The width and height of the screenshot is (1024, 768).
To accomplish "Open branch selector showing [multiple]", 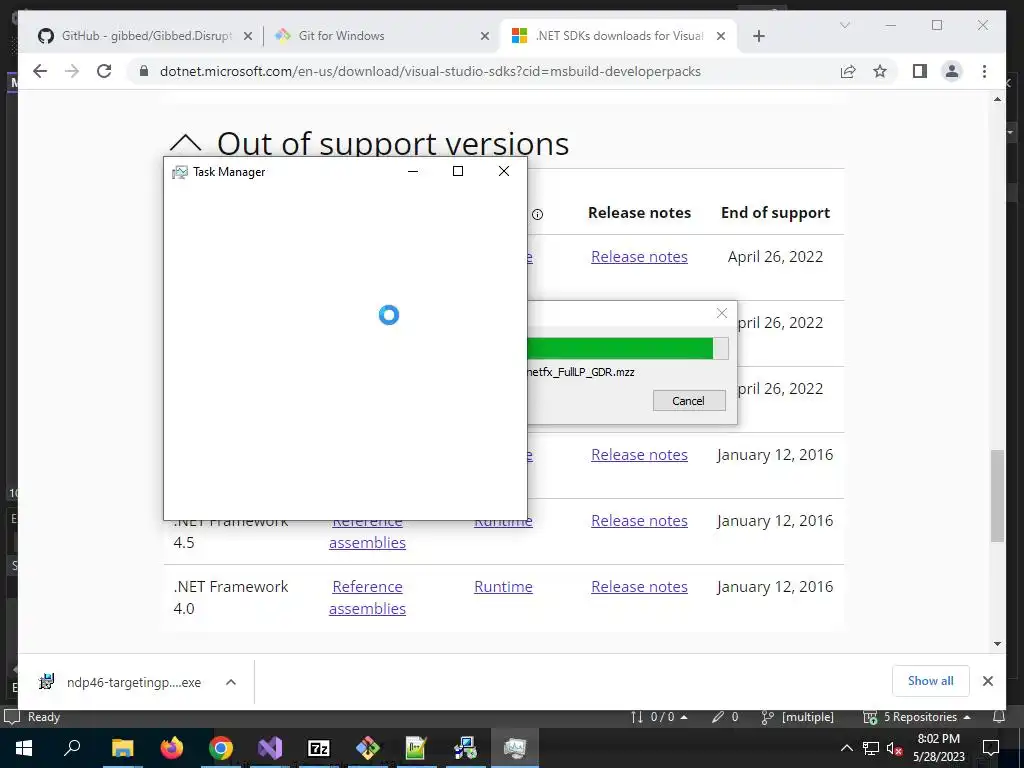I will 797,717.
